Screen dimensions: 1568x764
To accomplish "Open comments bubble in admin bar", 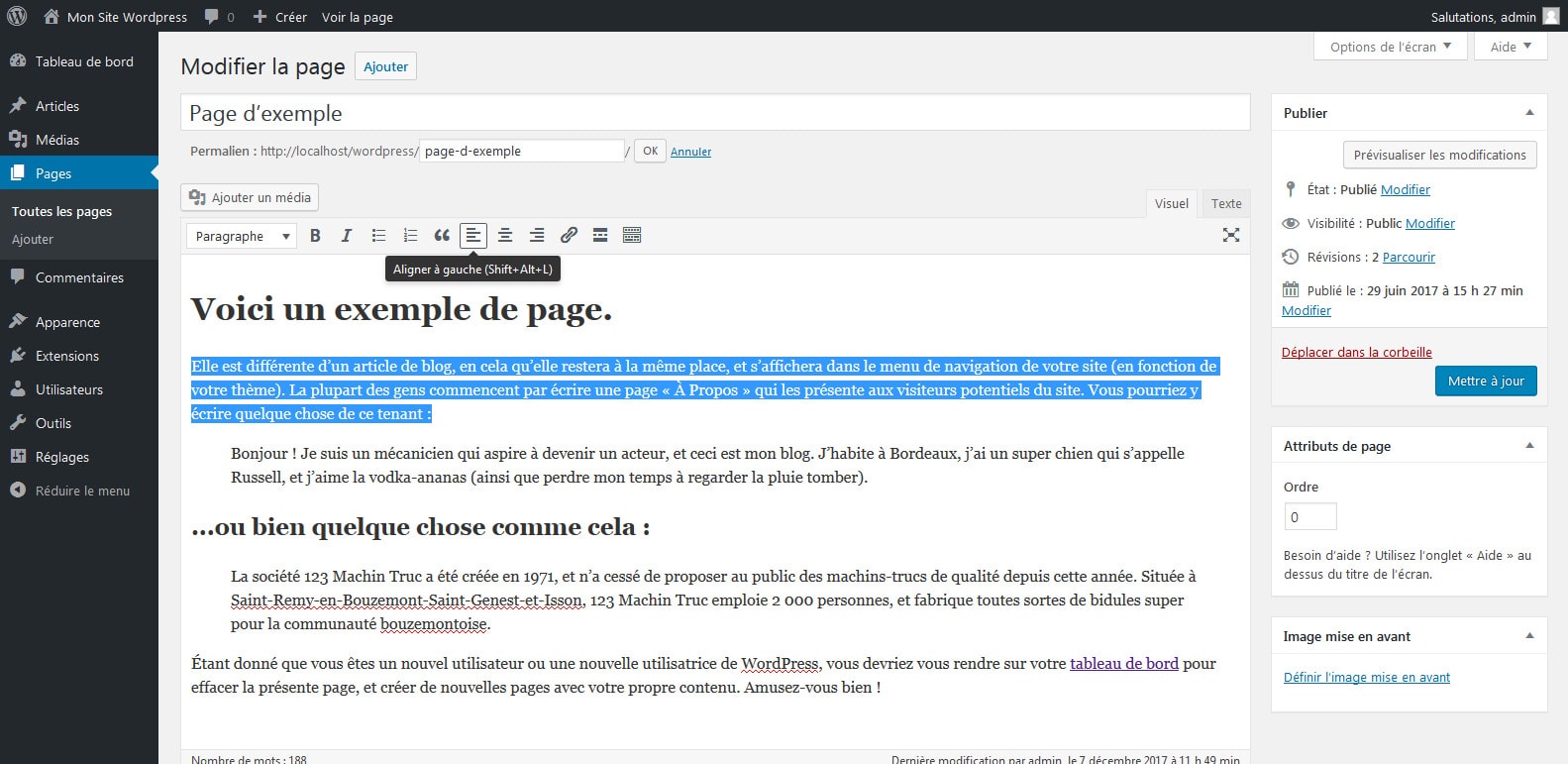I will pos(219,17).
